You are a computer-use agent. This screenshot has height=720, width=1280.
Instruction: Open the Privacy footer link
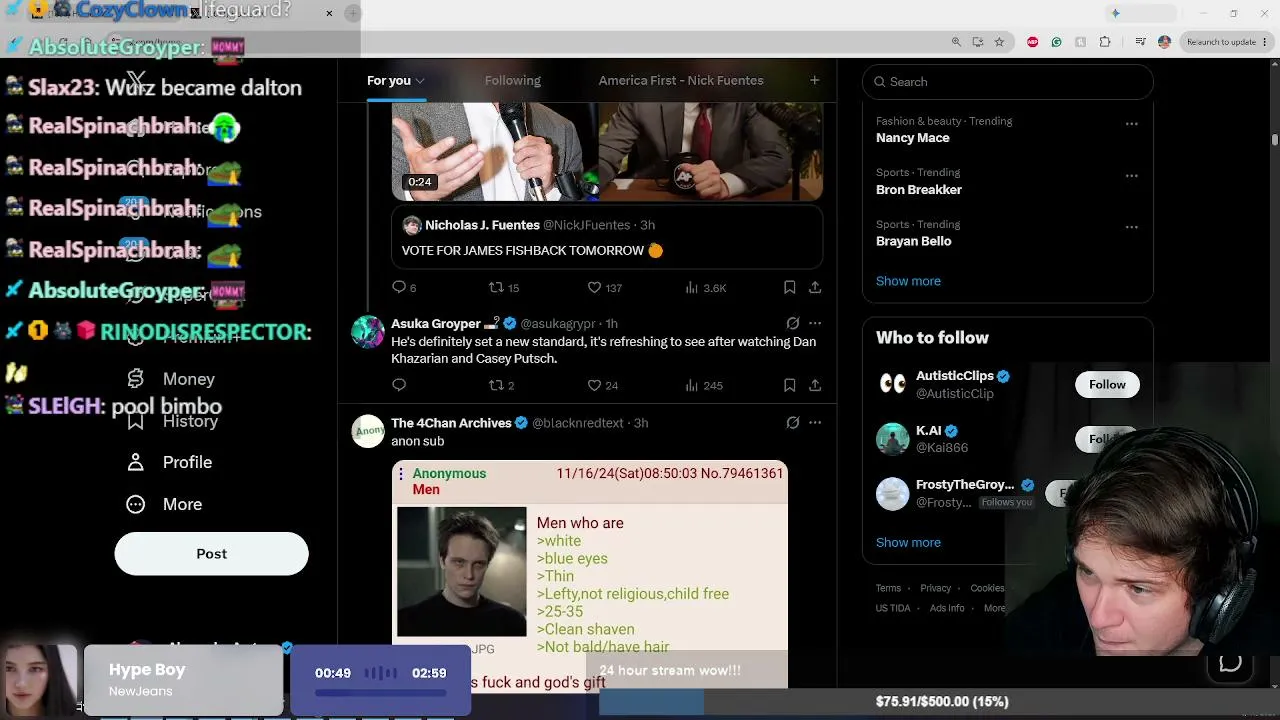pos(935,588)
